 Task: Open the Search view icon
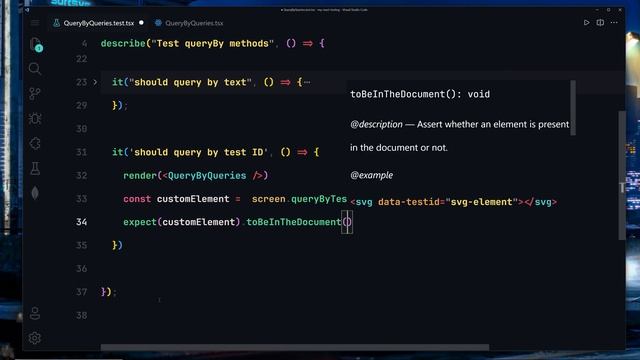click(35, 69)
